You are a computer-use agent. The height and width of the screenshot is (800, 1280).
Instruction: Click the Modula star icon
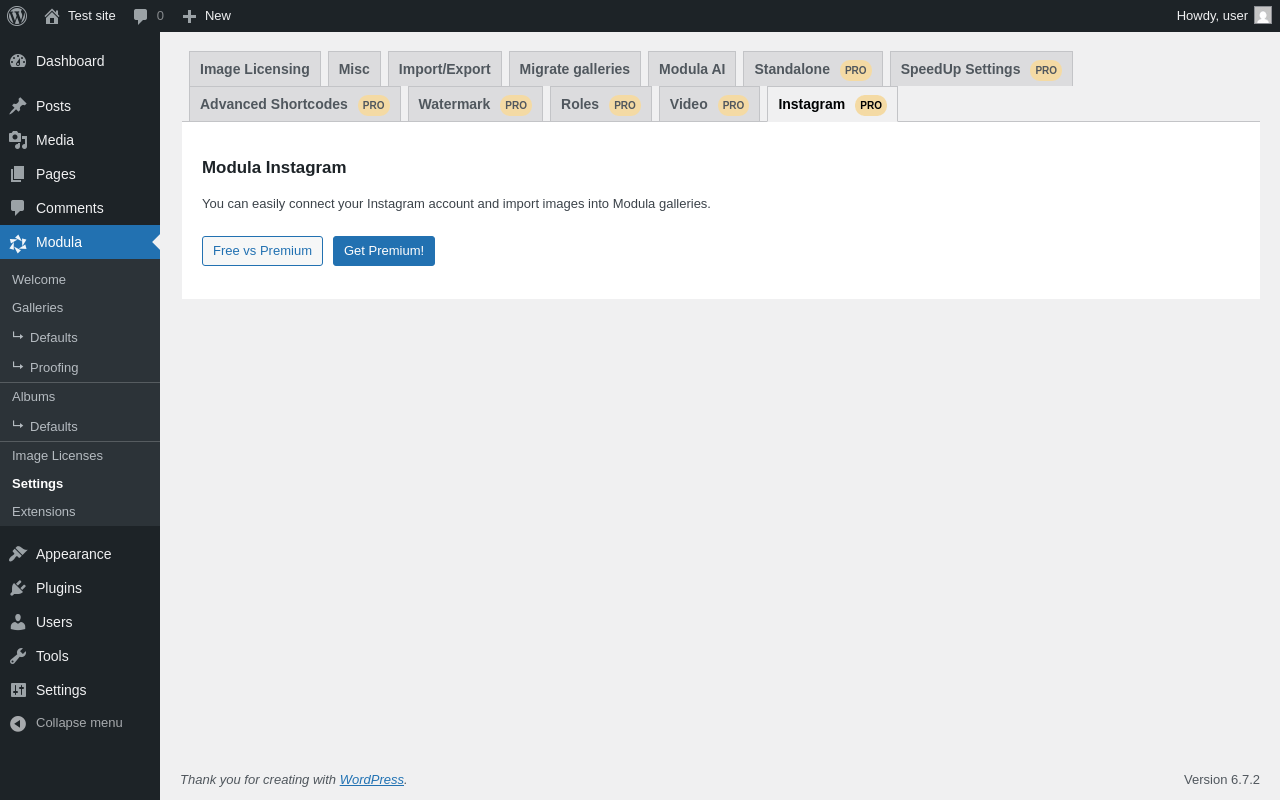tap(18, 243)
